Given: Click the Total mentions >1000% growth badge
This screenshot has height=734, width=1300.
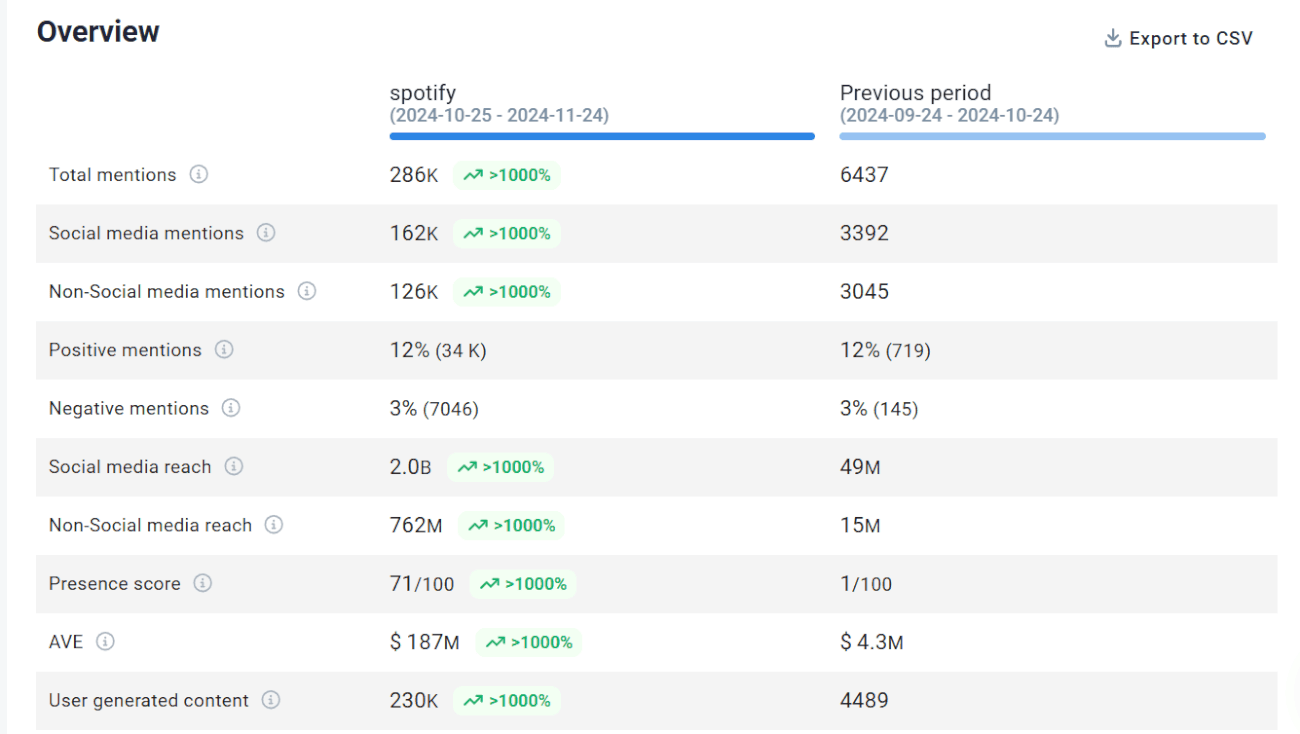Looking at the screenshot, I should tap(507, 175).
